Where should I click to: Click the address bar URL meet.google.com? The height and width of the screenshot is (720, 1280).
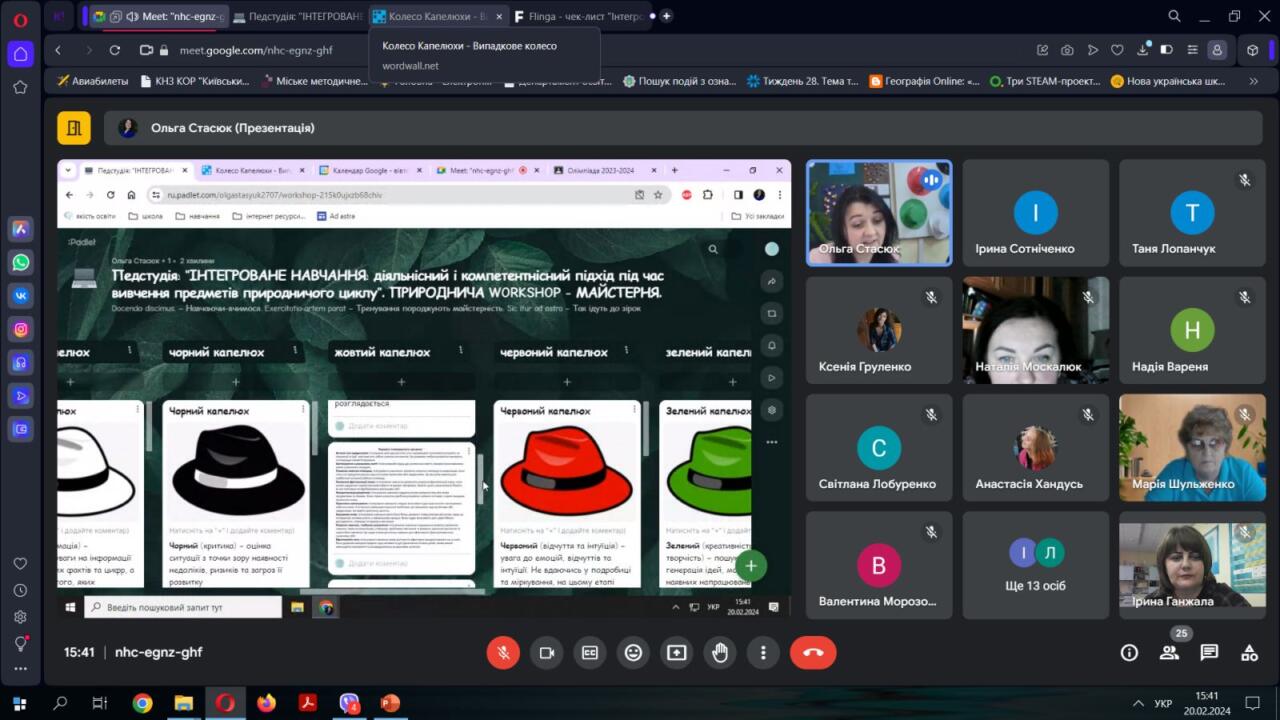[x=256, y=50]
